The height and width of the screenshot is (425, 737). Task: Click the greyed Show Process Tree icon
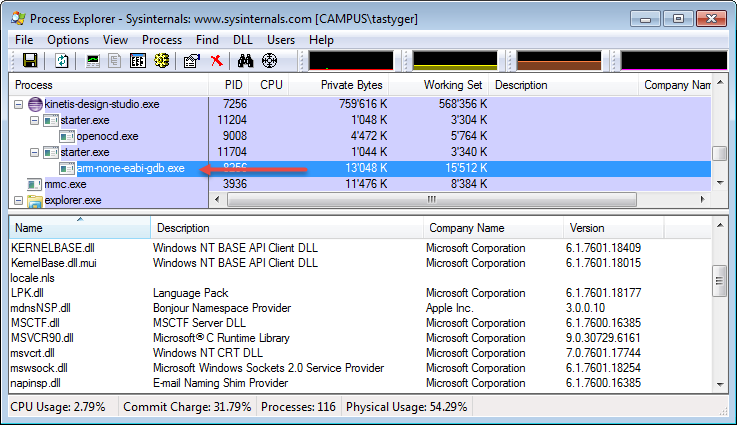tap(115, 61)
